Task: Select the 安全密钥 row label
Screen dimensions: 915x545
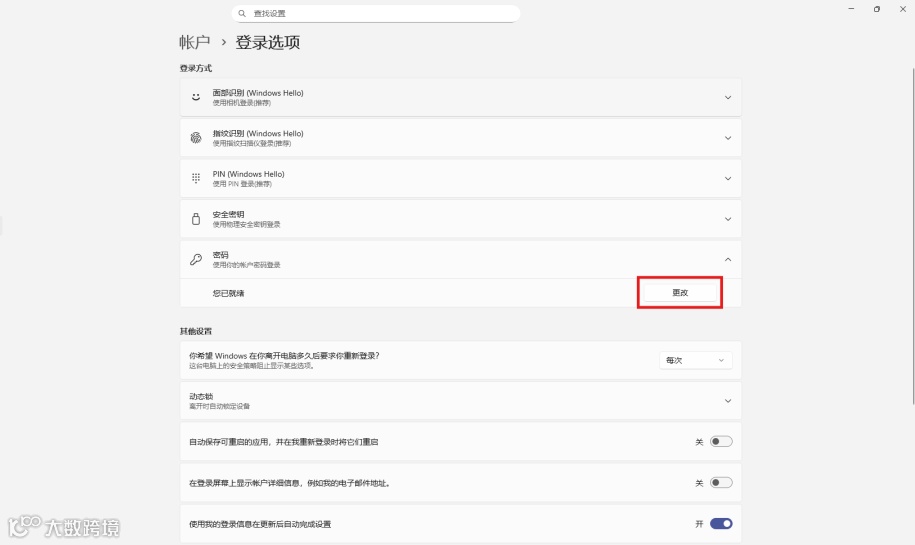Action: pos(228,214)
